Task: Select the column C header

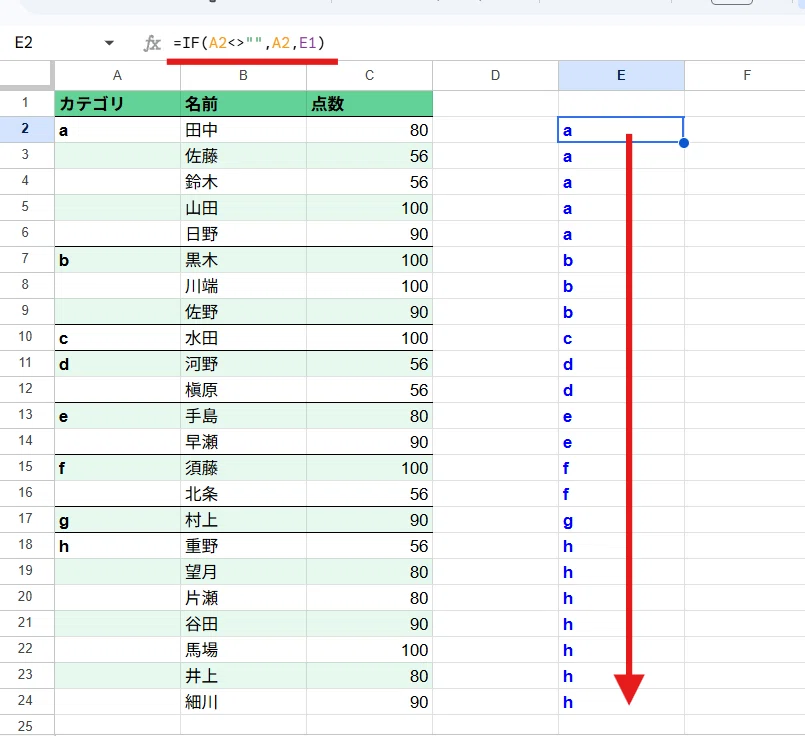Action: click(x=370, y=75)
